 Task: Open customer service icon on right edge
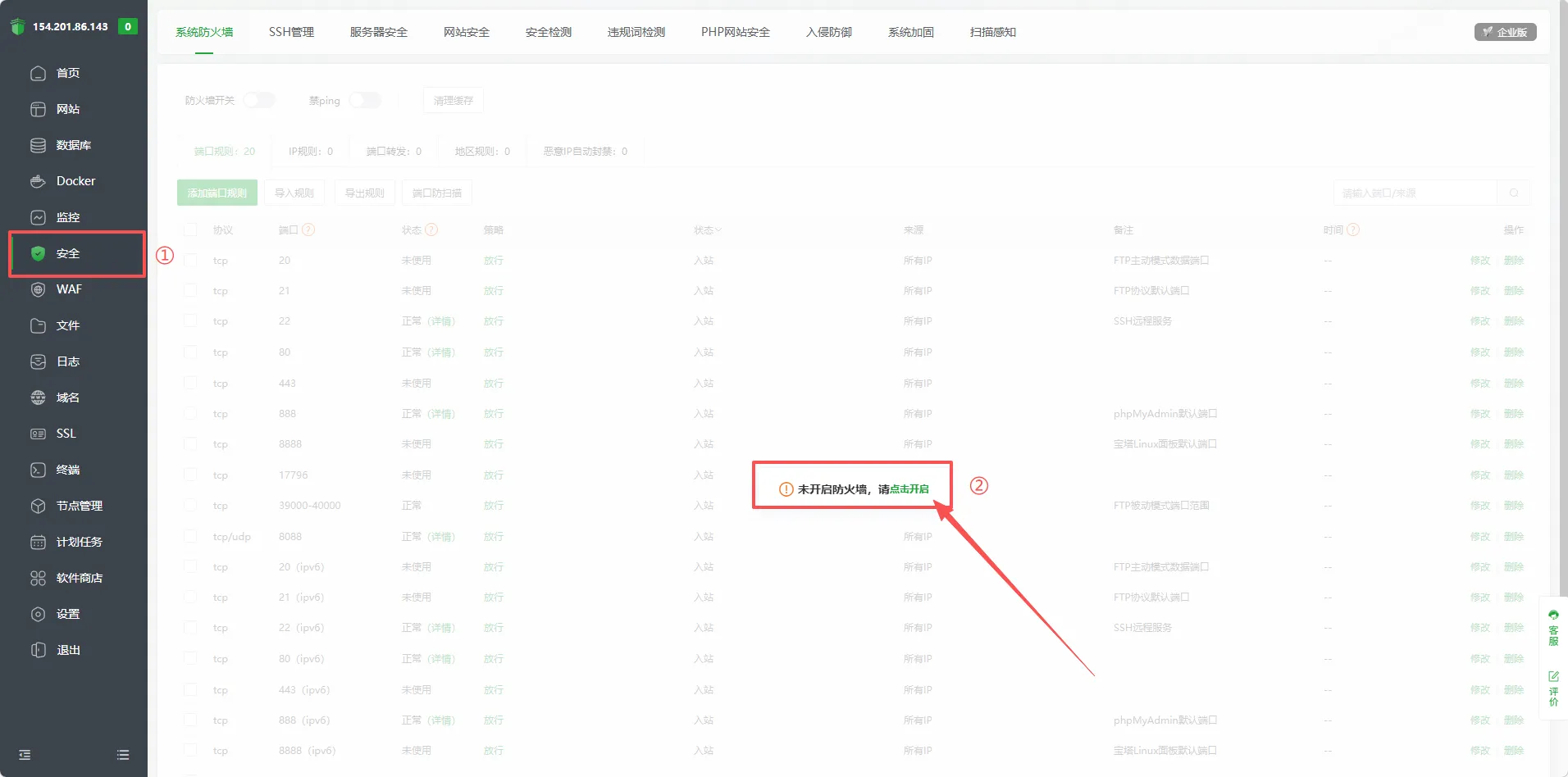coord(1553,628)
